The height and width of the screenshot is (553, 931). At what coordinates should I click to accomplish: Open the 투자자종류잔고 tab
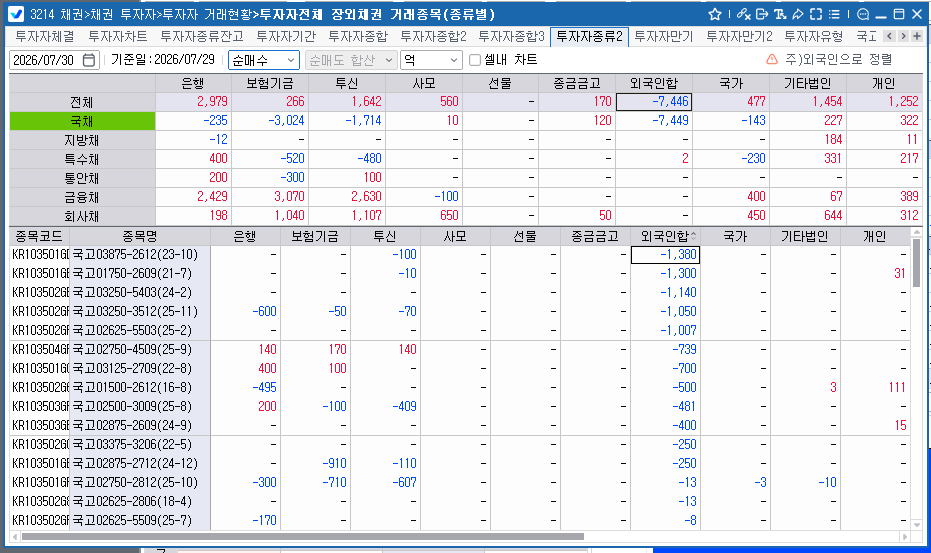[x=202, y=36]
